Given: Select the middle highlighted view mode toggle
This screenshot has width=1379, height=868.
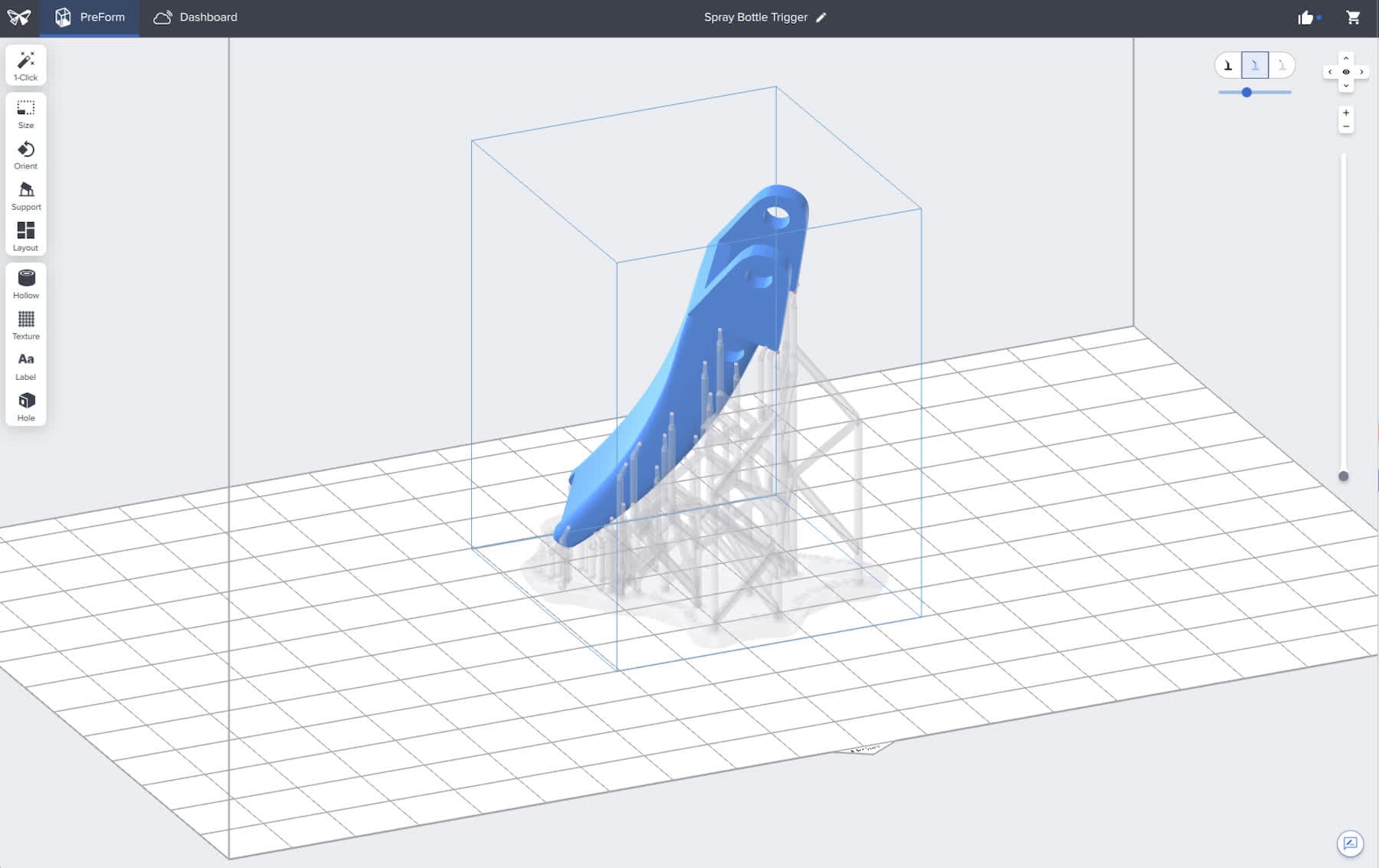Looking at the screenshot, I should 1255,65.
